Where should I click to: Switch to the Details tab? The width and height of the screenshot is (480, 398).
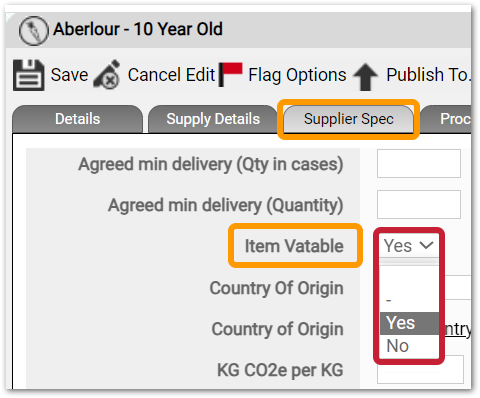coord(78,119)
